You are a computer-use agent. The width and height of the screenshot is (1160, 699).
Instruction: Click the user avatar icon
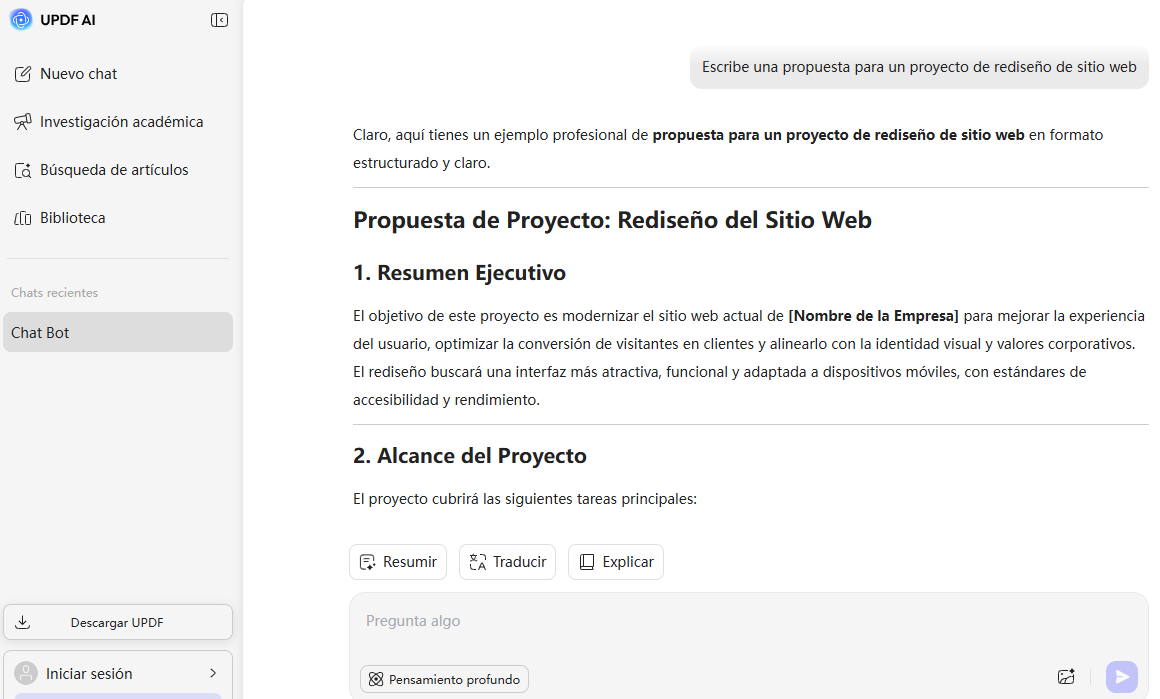point(26,673)
